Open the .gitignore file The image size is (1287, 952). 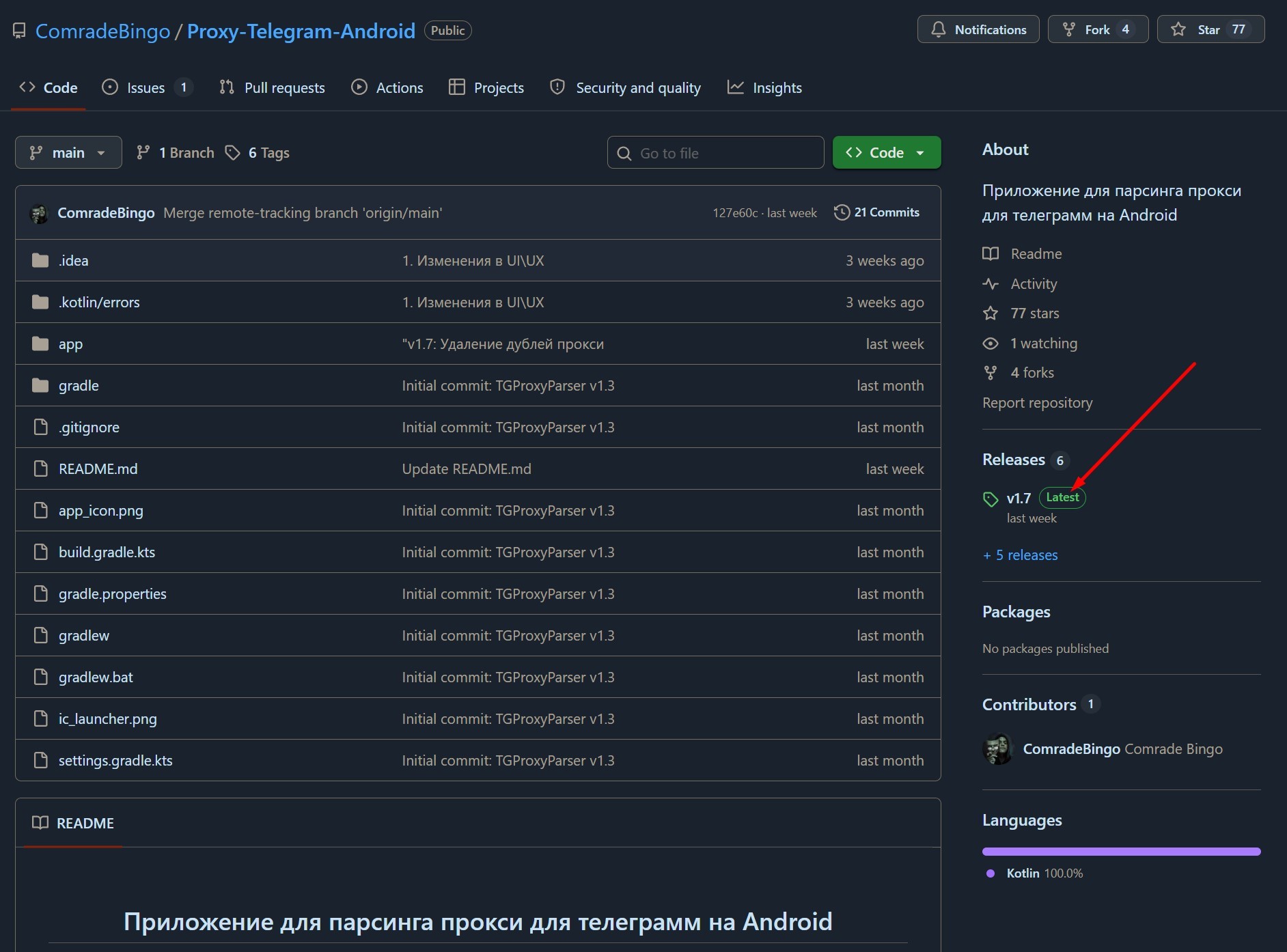point(89,427)
